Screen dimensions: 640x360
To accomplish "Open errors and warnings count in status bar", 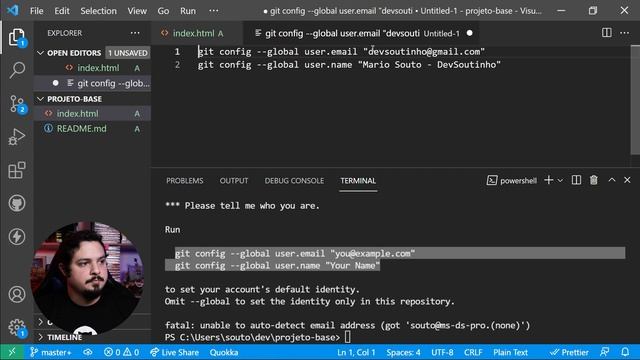I will click(x=121, y=352).
